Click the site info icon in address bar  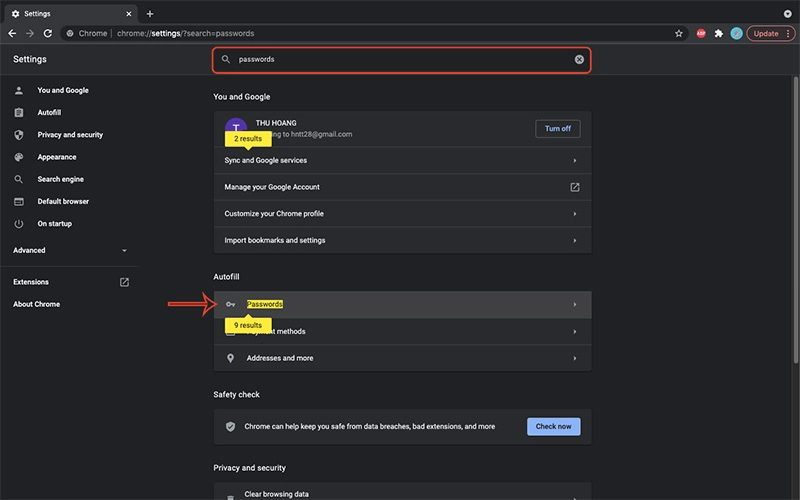coord(70,33)
